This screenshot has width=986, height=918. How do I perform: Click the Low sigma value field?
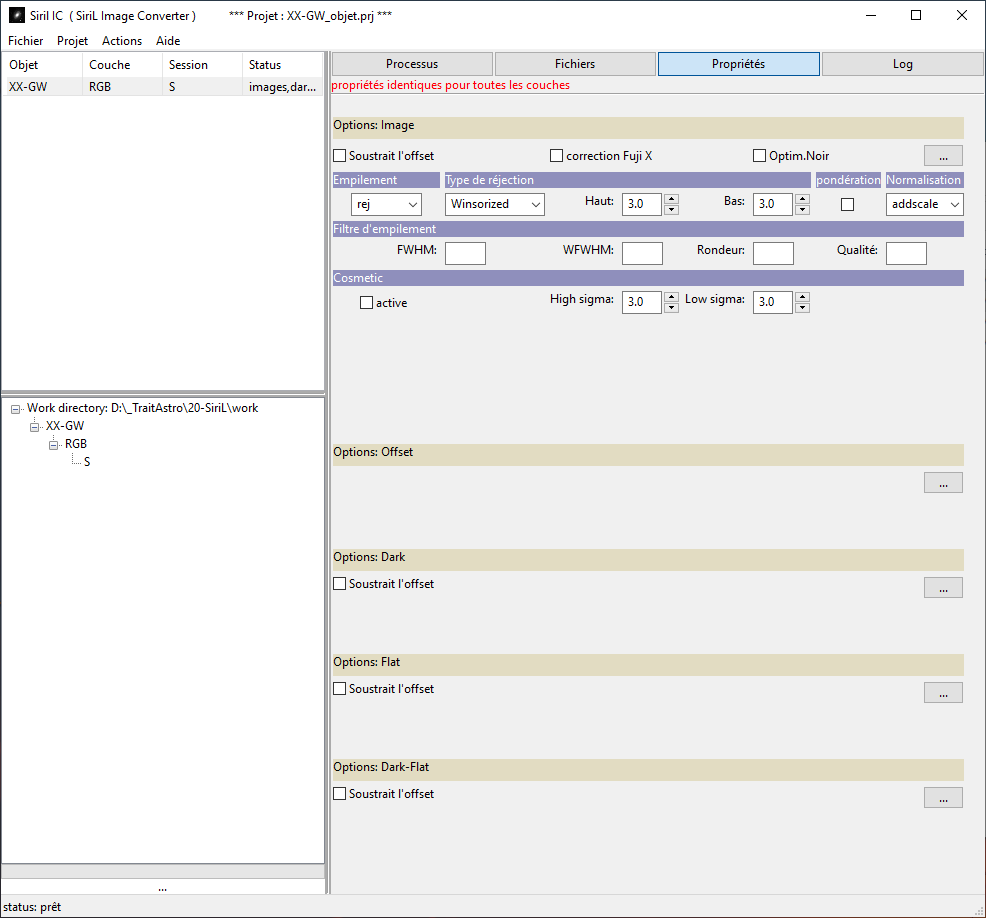click(773, 302)
